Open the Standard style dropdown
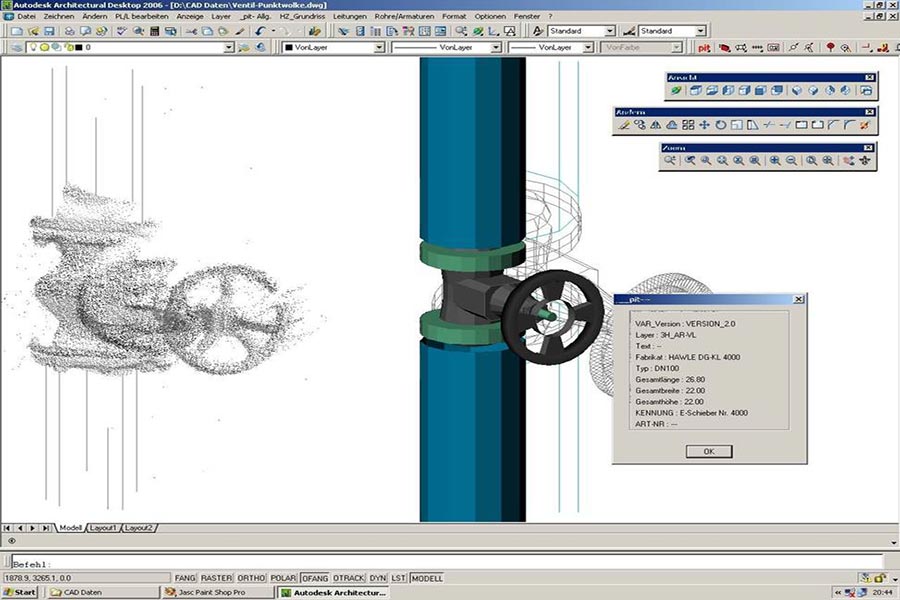The image size is (900, 600). (608, 31)
